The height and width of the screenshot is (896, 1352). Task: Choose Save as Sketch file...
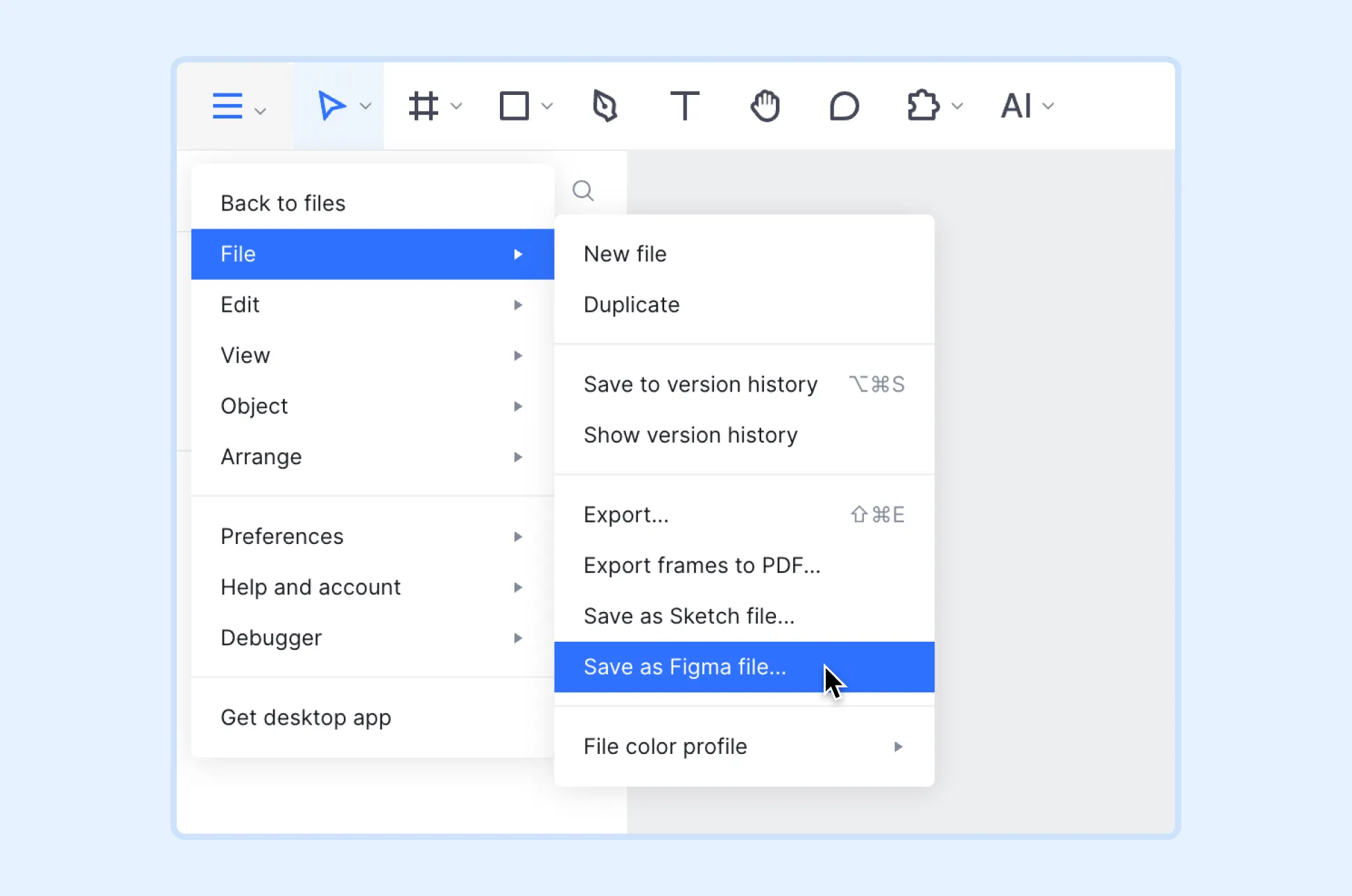[745, 616]
